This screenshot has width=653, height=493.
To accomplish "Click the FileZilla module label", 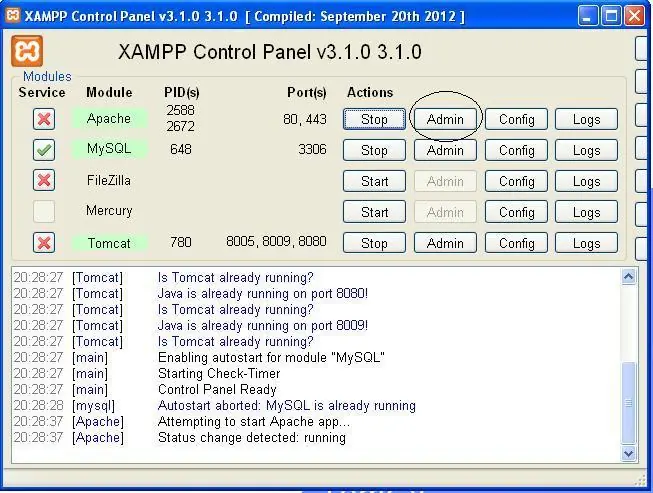I will coord(109,180).
